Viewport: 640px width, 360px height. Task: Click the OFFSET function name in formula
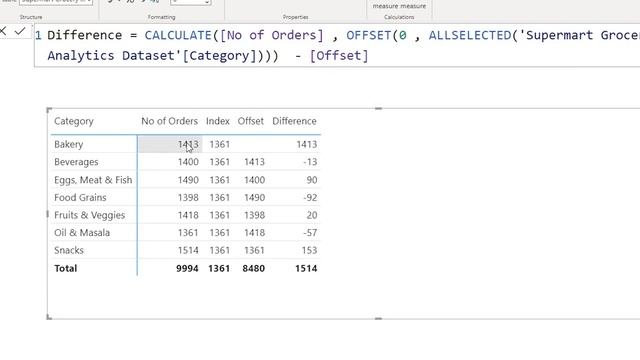coord(369,35)
